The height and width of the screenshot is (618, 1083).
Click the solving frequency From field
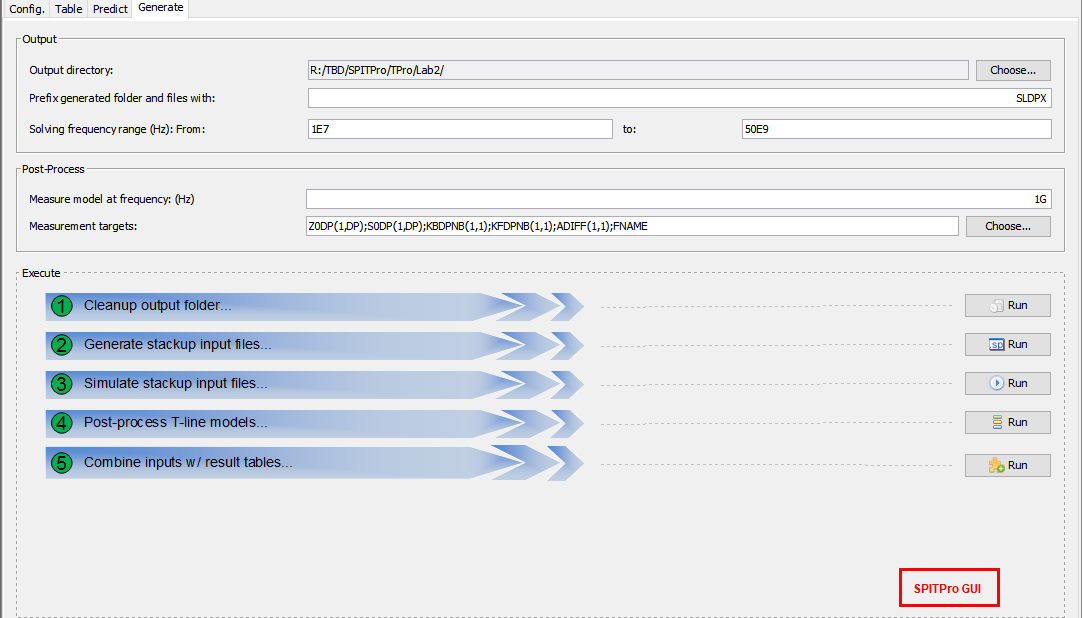pos(460,129)
